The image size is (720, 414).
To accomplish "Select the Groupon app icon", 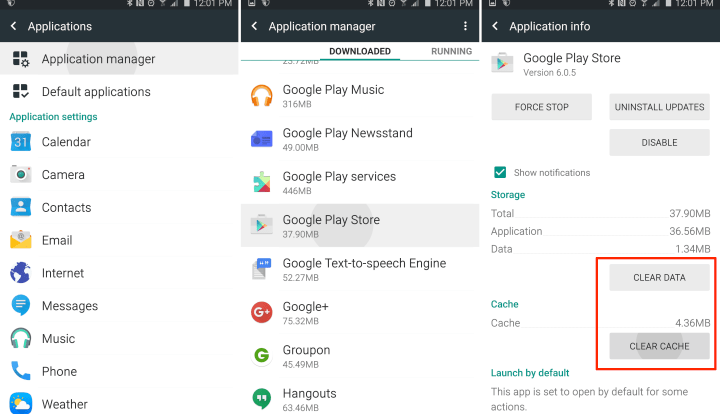I will tap(262, 356).
